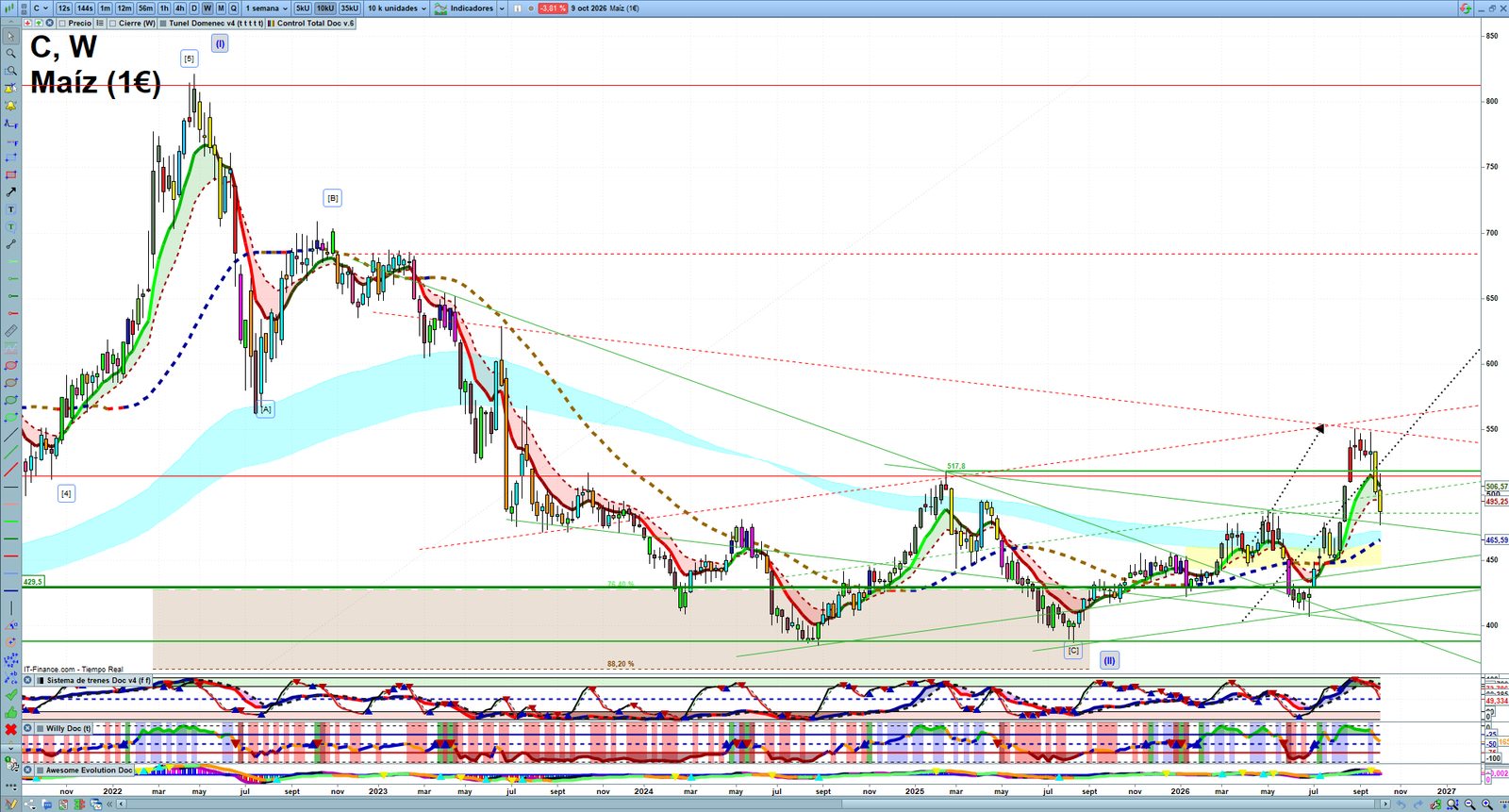The width and height of the screenshot is (1509, 812).
Task: Click the horizontal scrollbar right arrow
Action: (x=1385, y=804)
